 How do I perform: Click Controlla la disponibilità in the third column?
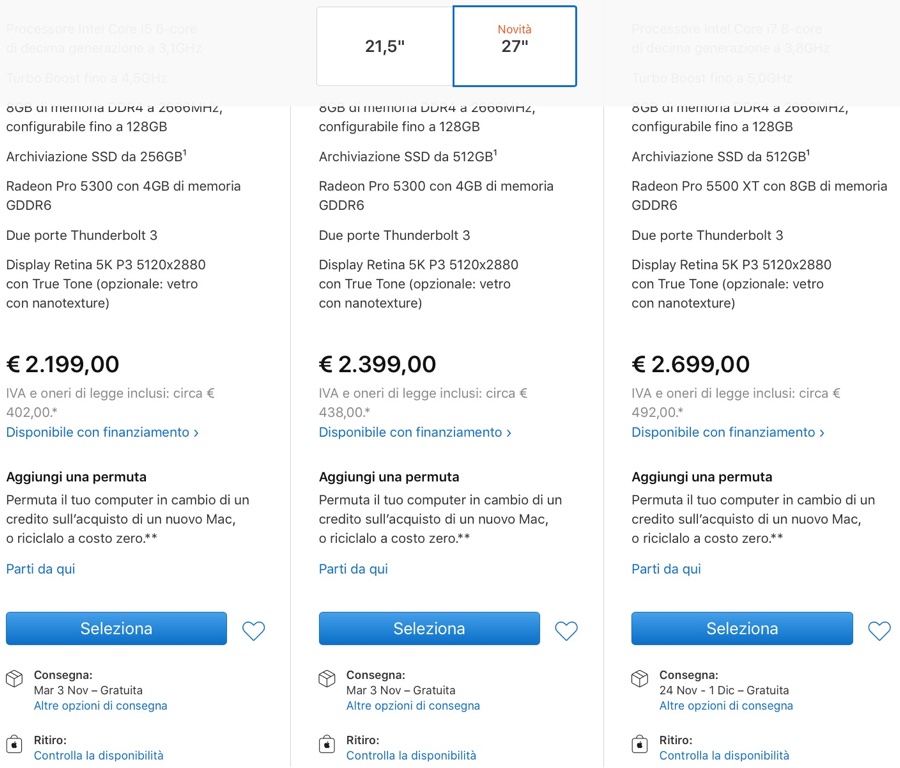click(x=724, y=756)
